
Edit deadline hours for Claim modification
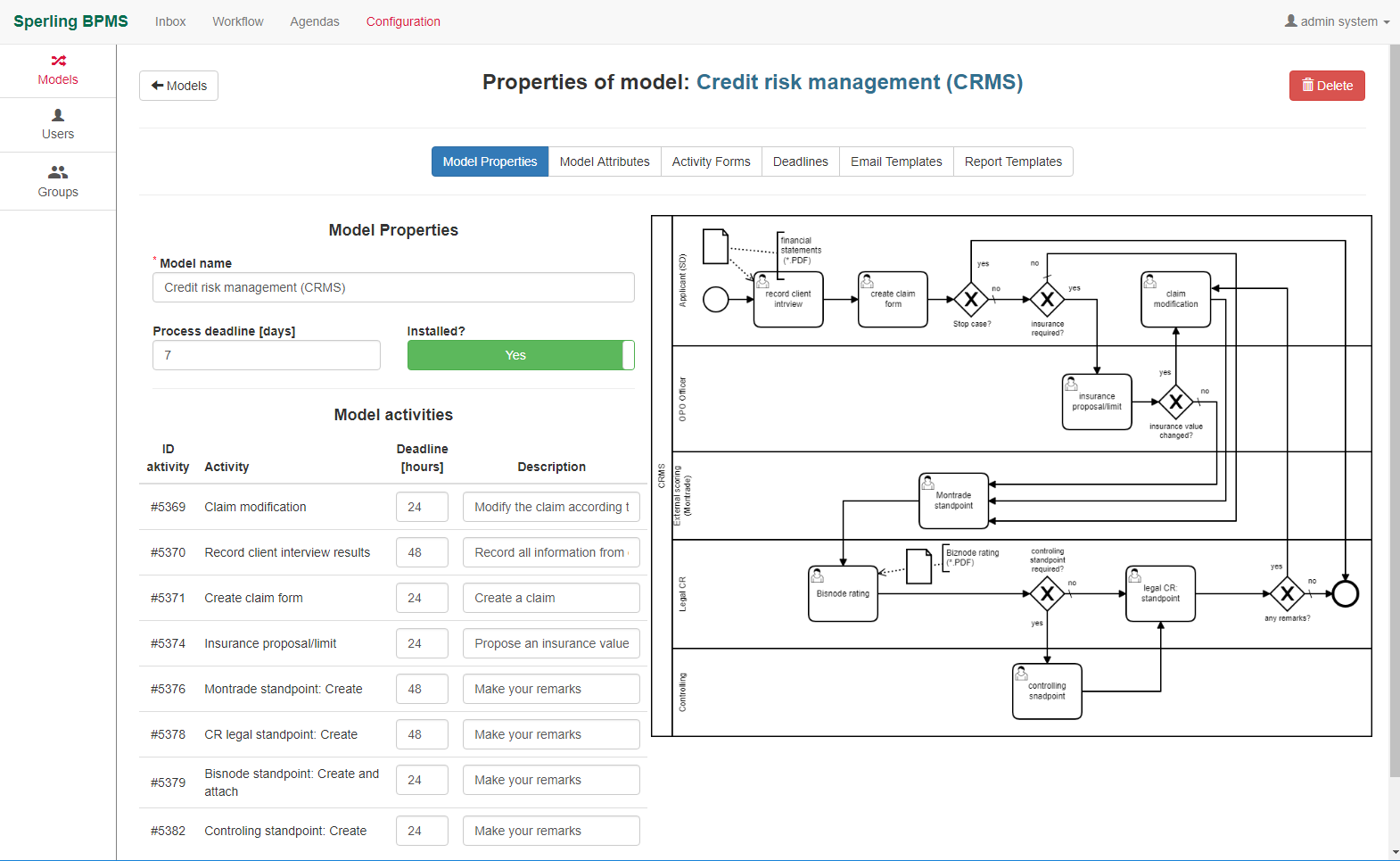coord(422,507)
